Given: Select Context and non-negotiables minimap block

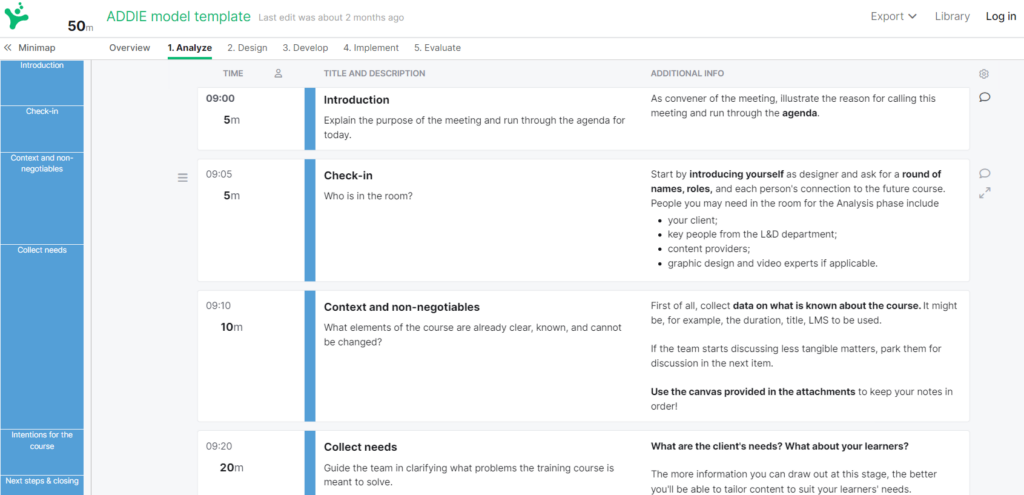Looking at the screenshot, I should tap(42, 199).
